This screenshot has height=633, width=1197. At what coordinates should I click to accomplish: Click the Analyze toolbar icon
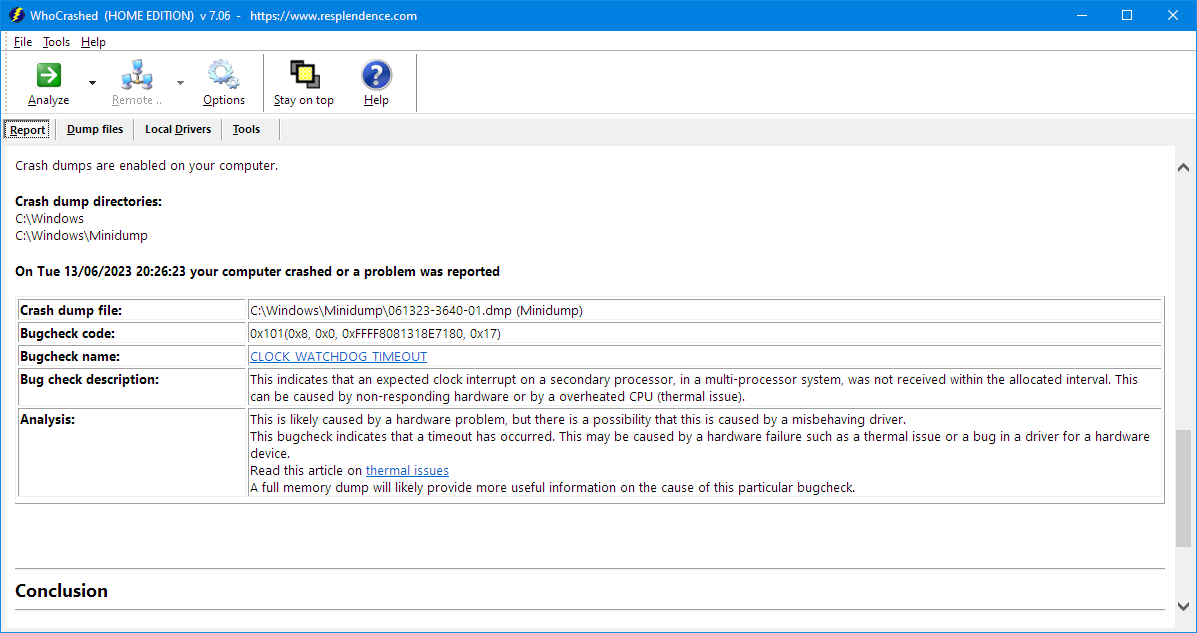point(49,76)
